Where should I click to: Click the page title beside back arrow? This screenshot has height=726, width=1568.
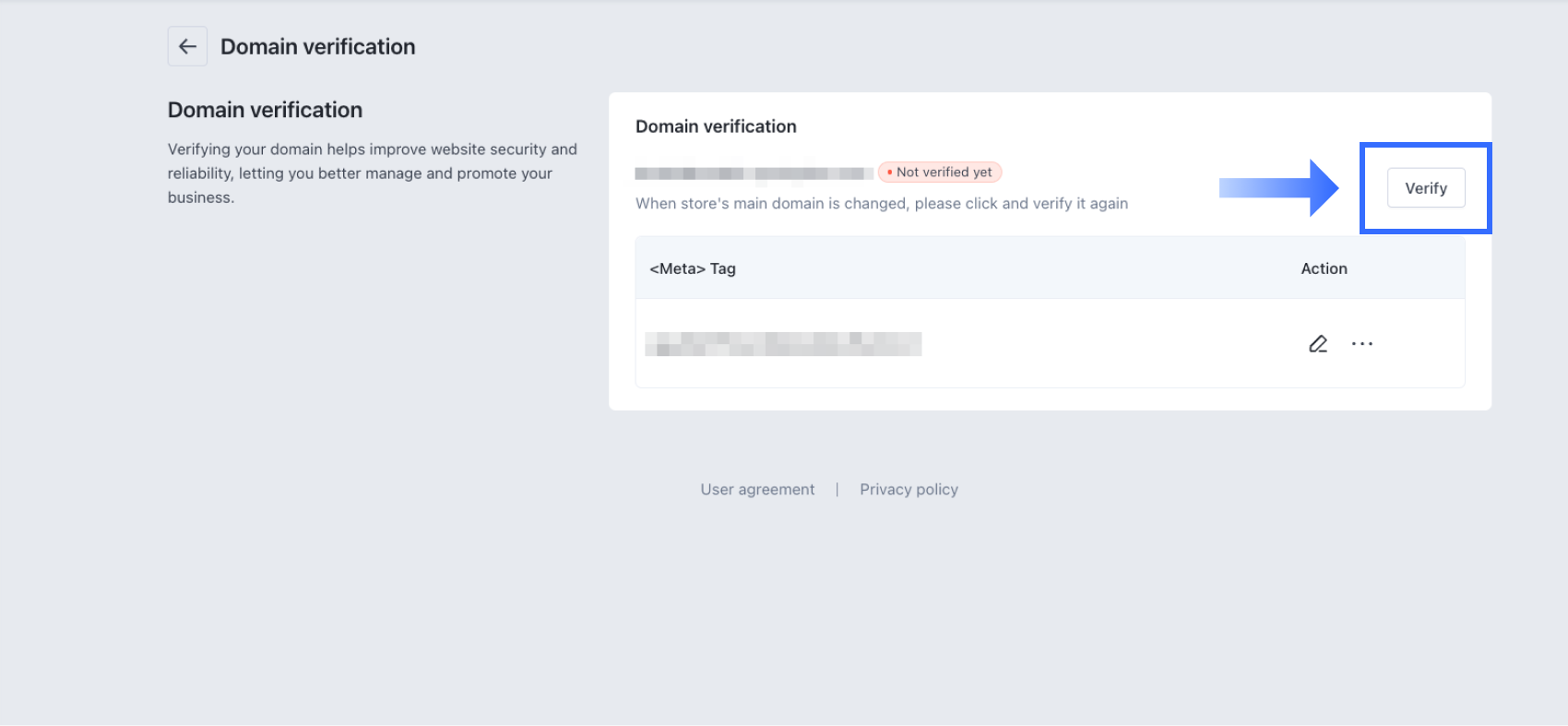click(x=317, y=46)
